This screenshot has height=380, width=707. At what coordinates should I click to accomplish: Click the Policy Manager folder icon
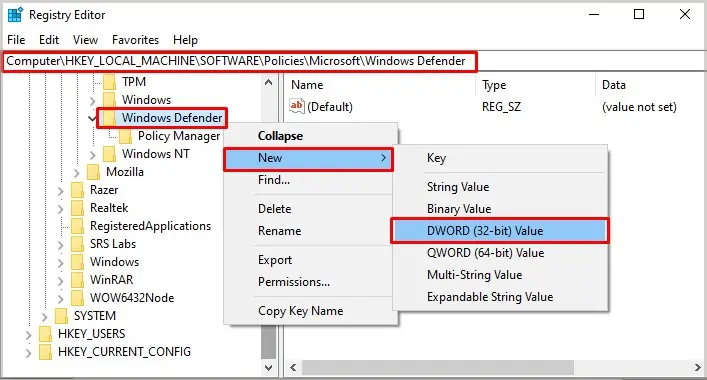point(126,136)
